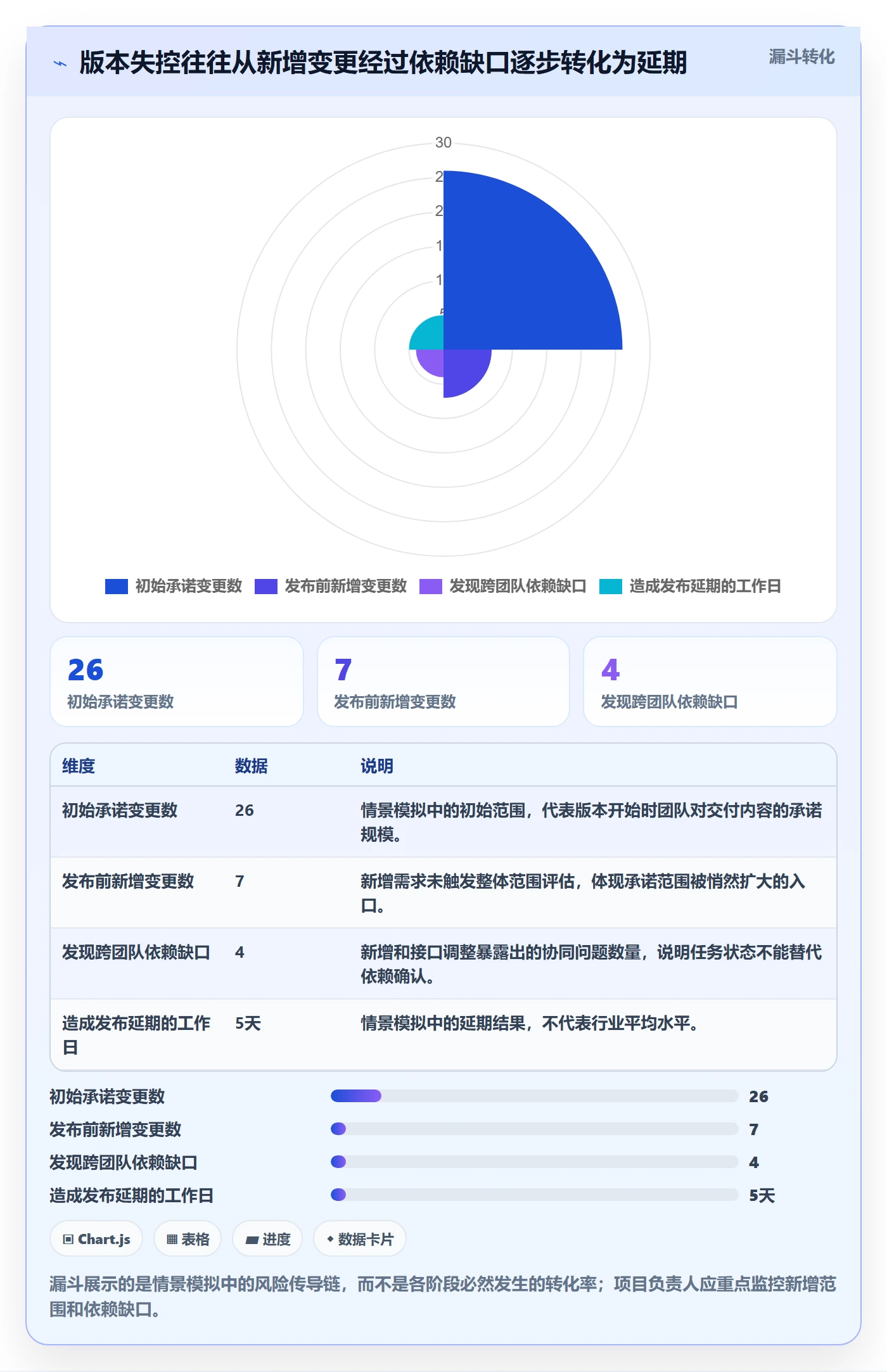Image resolution: width=887 pixels, height=1372 pixels.
Task: Click table cell 发布前新增变更数
Action: pyautogui.click(x=128, y=882)
